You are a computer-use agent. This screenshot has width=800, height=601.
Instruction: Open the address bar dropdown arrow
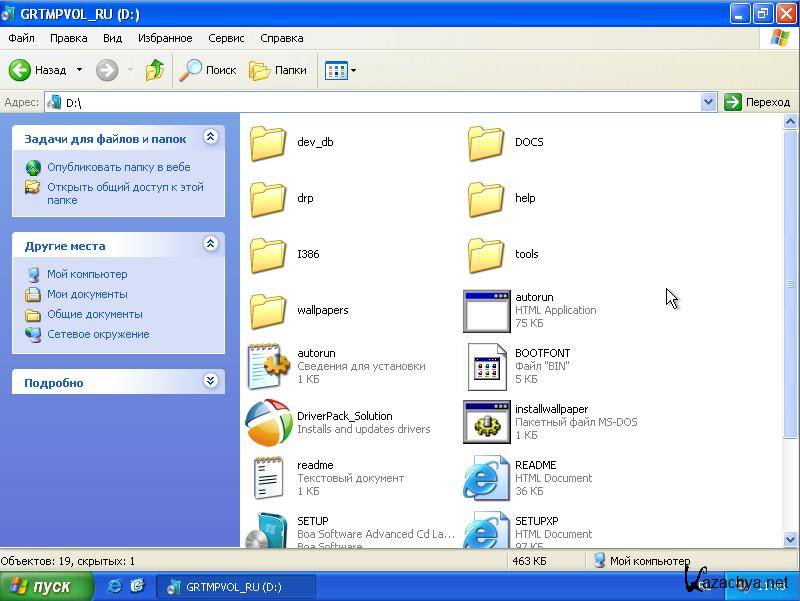[708, 102]
